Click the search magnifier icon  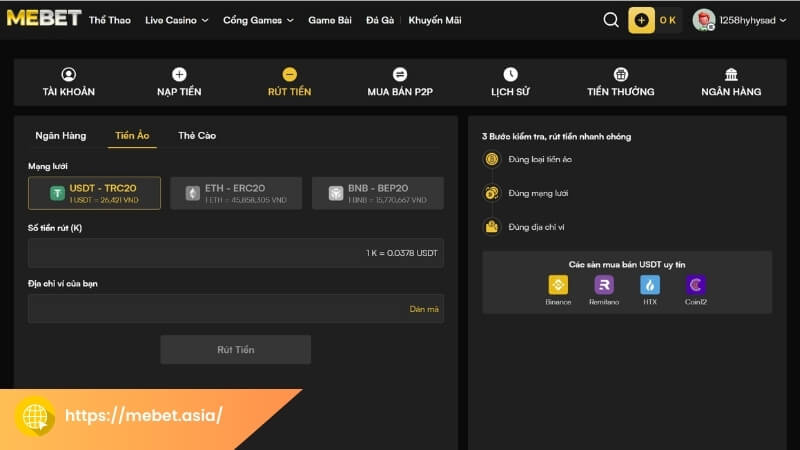611,20
